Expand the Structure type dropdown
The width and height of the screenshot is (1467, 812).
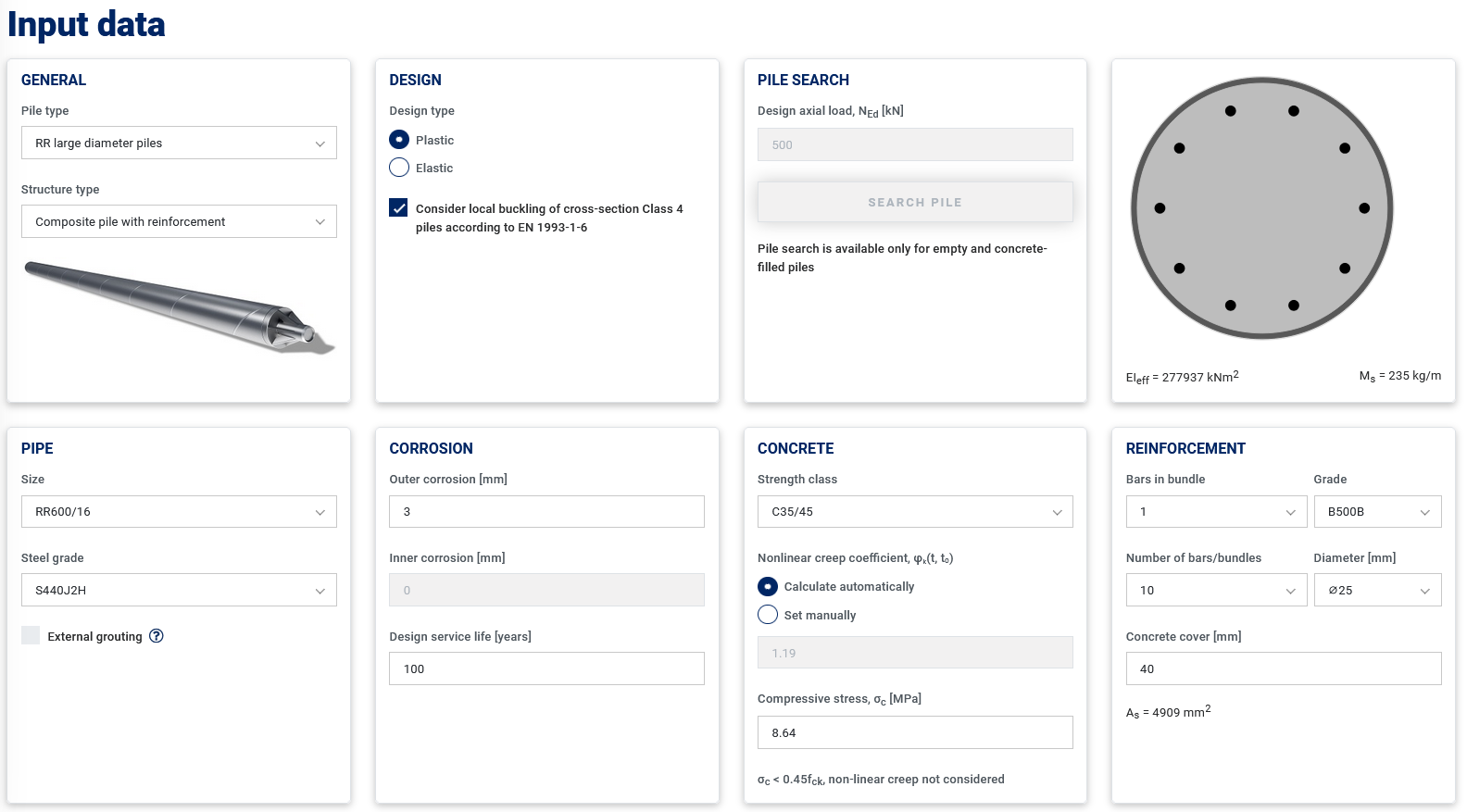pyautogui.click(x=179, y=222)
